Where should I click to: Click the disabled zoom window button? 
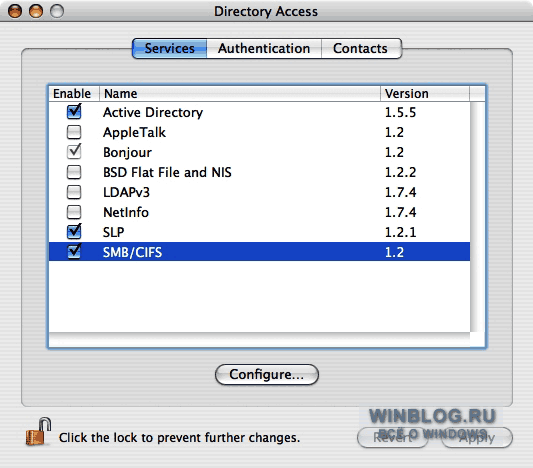pos(57,11)
